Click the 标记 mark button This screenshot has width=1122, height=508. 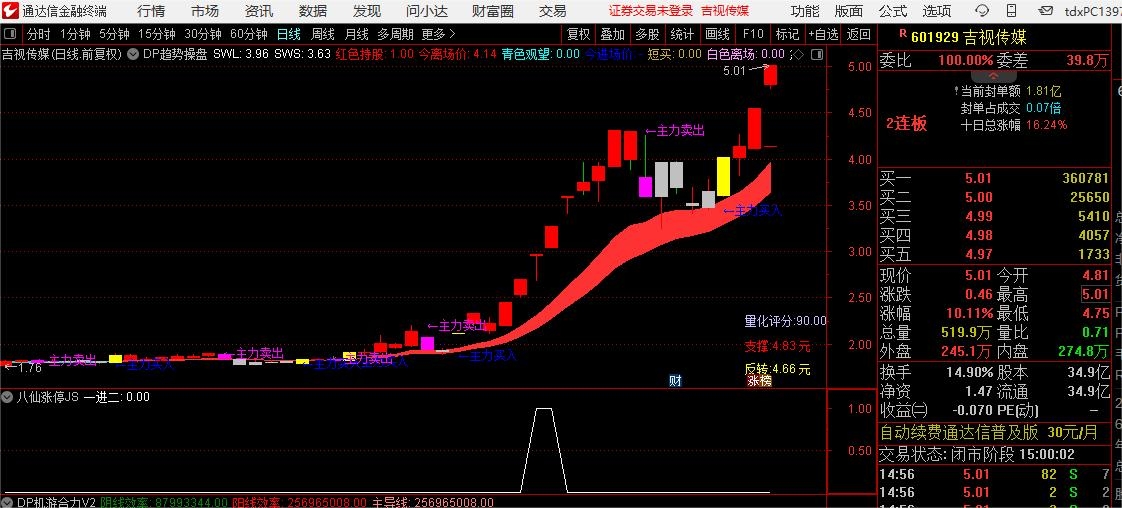tap(787, 34)
